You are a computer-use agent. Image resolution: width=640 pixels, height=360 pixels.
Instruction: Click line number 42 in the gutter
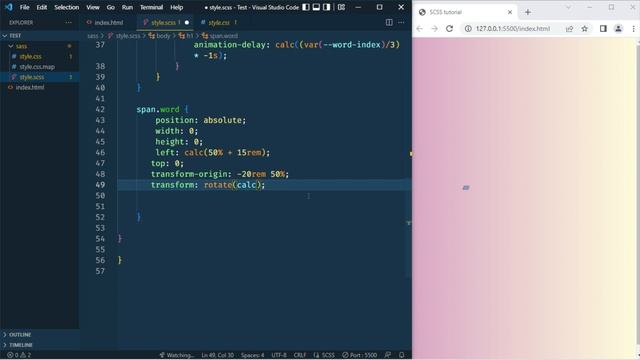click(x=100, y=109)
